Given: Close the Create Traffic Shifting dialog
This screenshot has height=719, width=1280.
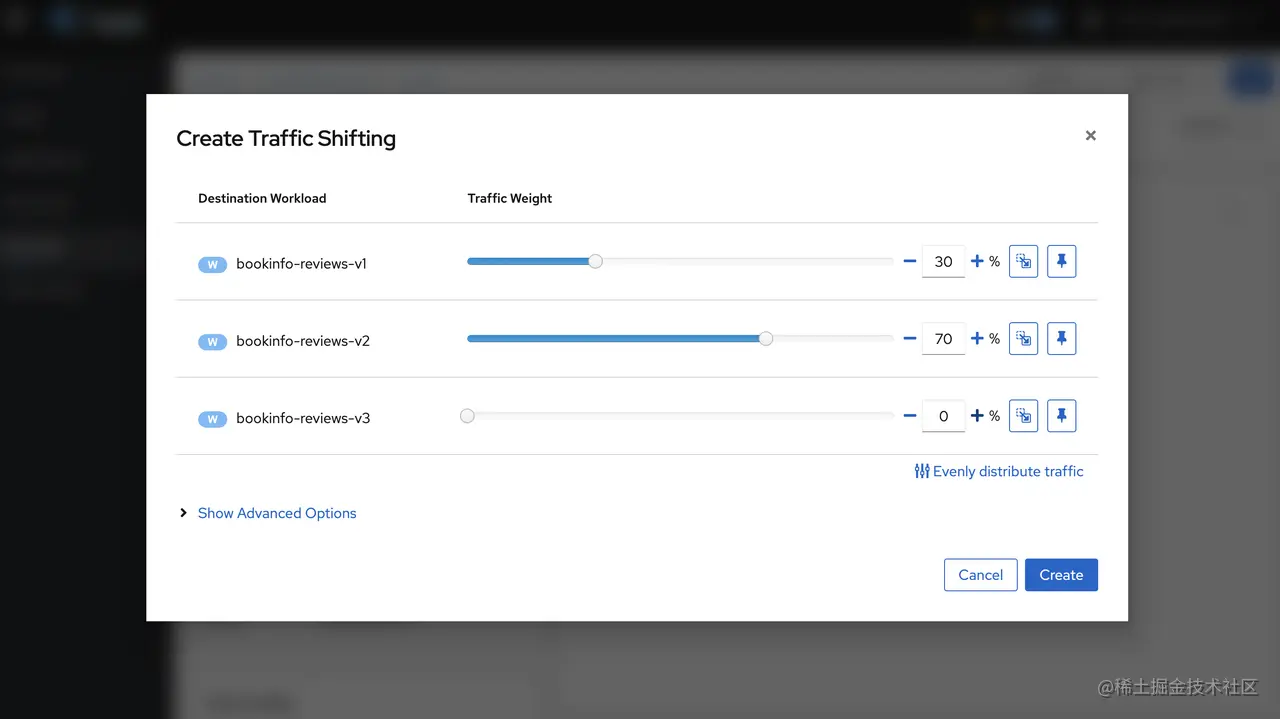Looking at the screenshot, I should point(1090,135).
